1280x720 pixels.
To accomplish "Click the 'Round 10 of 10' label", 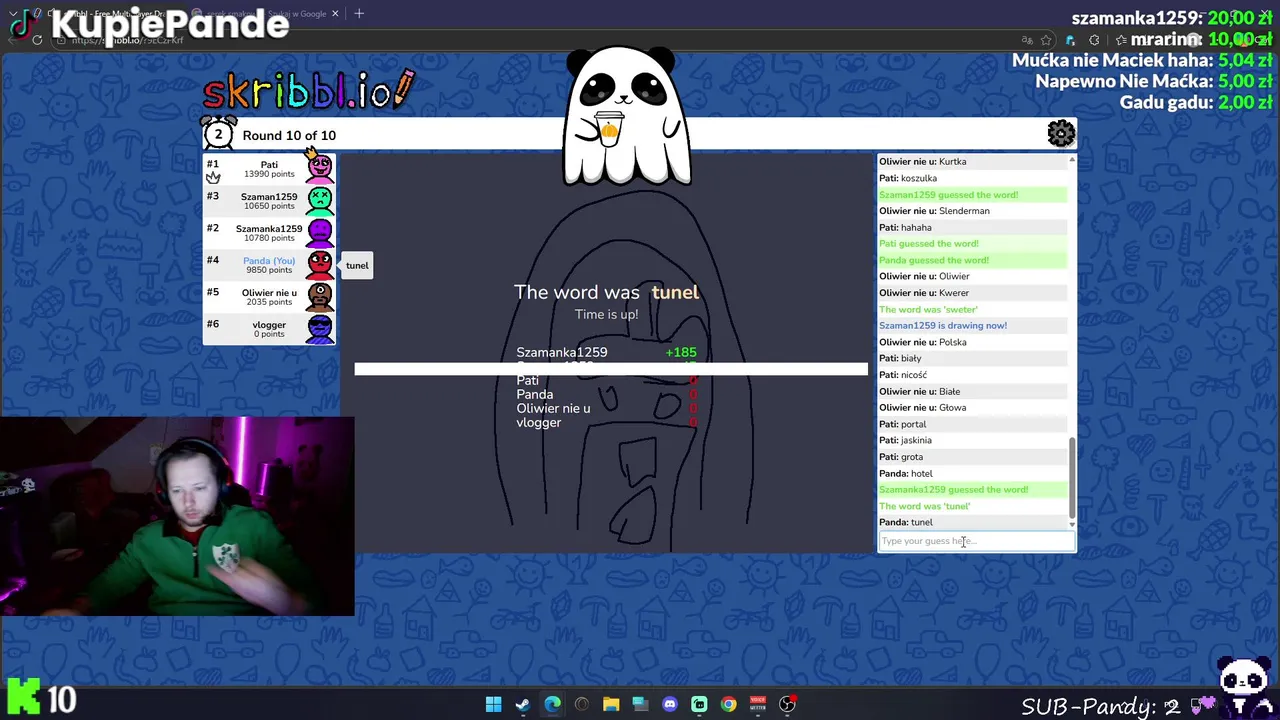I will (x=289, y=135).
